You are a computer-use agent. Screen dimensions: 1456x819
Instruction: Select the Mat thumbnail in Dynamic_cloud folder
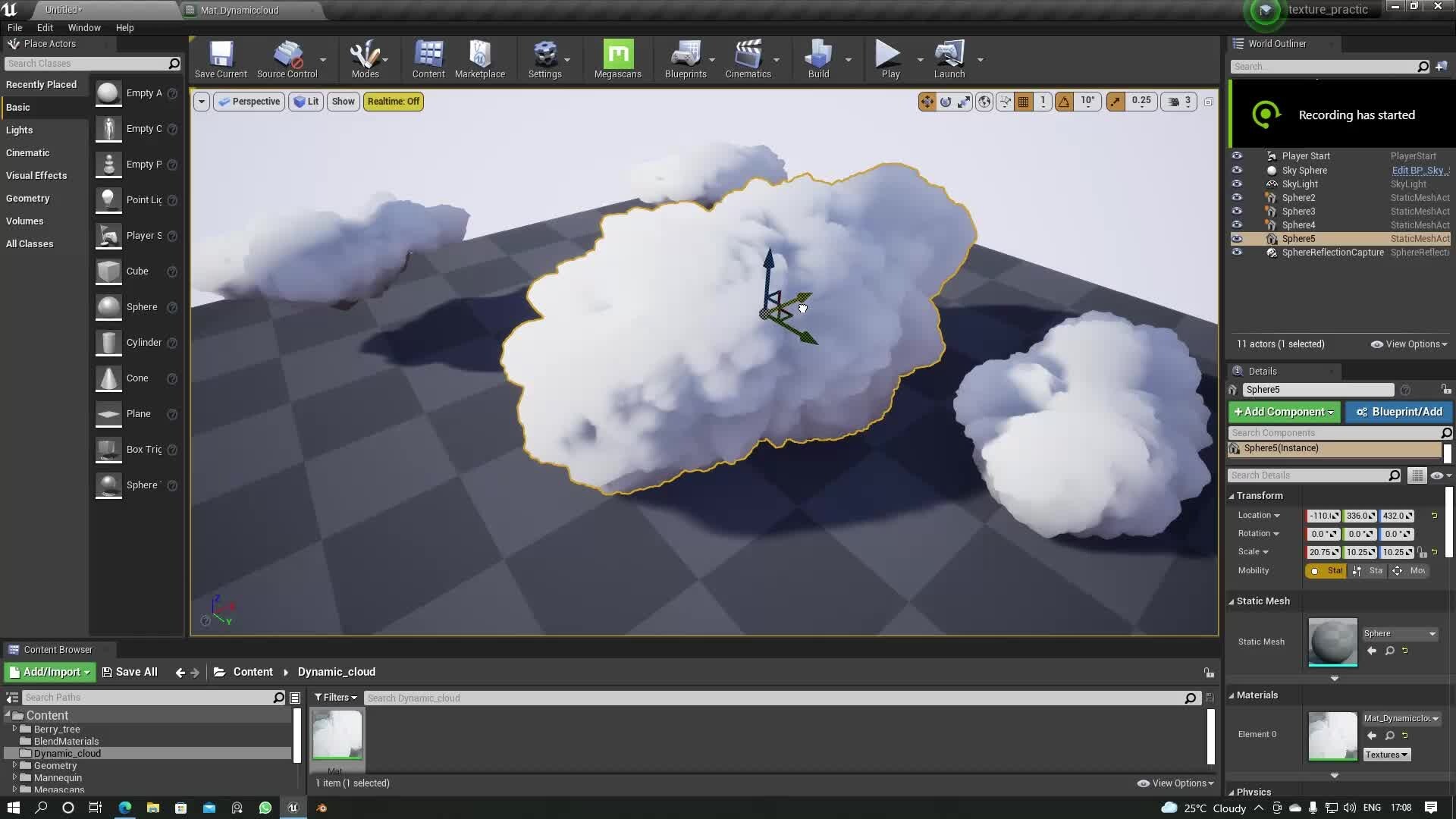[337, 733]
